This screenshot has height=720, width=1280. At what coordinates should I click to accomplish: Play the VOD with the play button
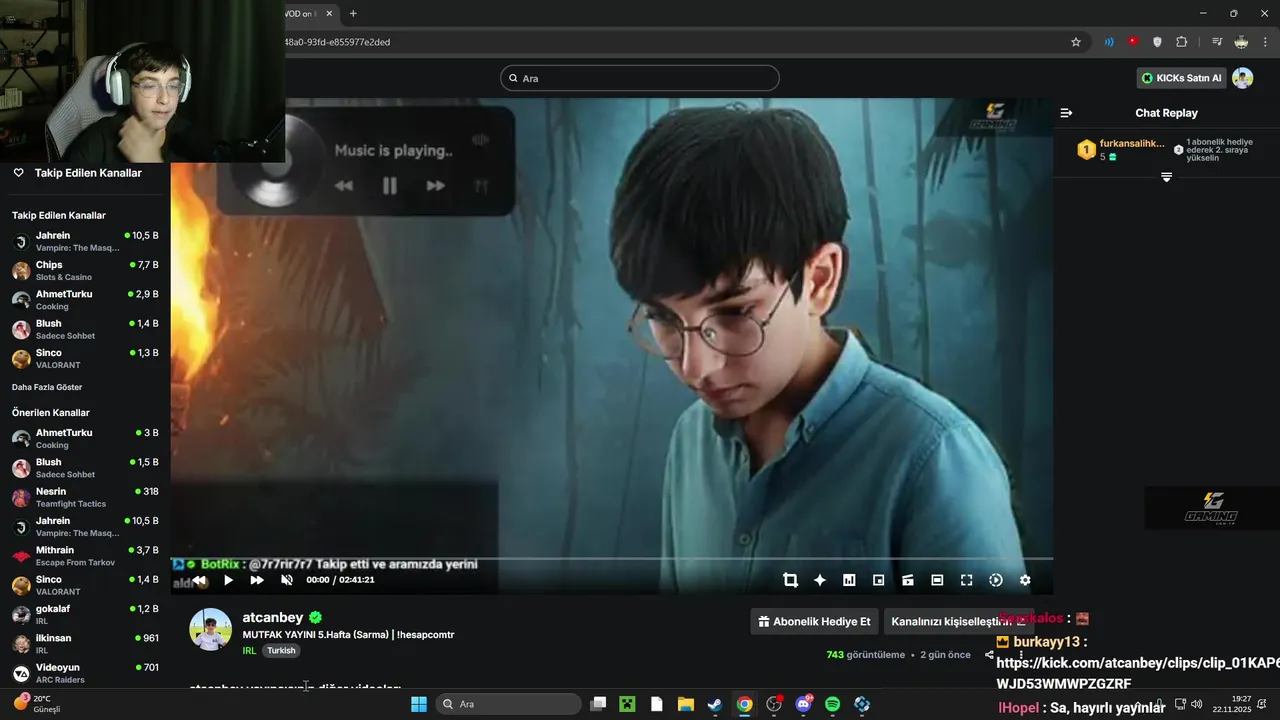[228, 580]
